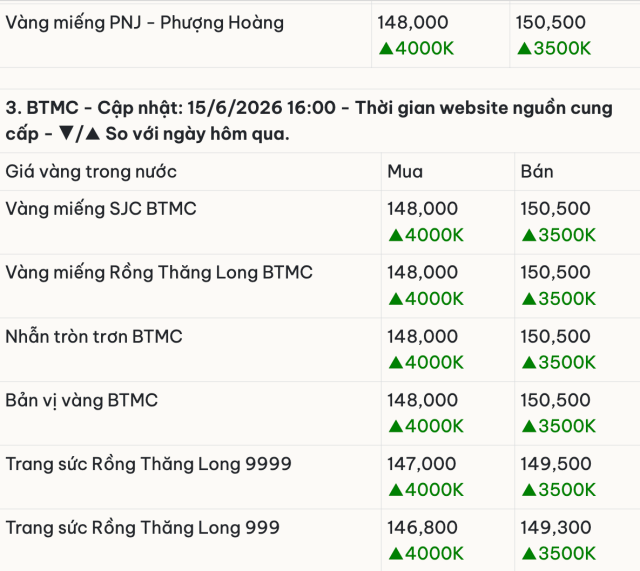Click the BTMC section header update text
This screenshot has height=571, width=640.
pos(309,121)
